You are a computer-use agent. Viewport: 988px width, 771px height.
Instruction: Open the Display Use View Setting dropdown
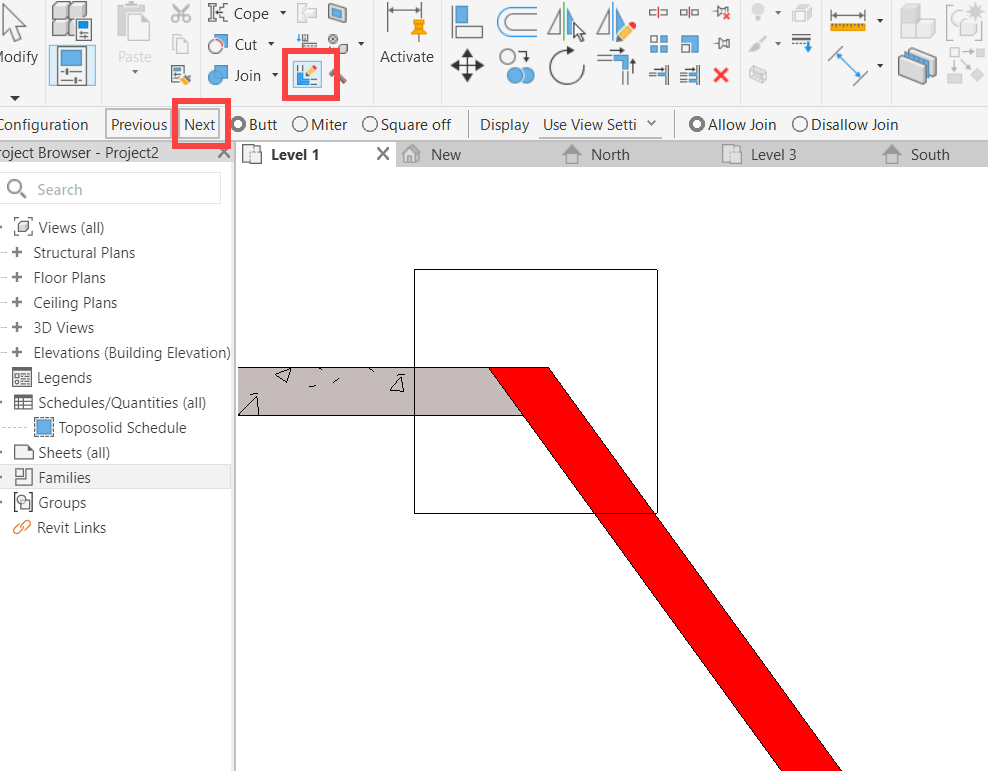[x=600, y=125]
